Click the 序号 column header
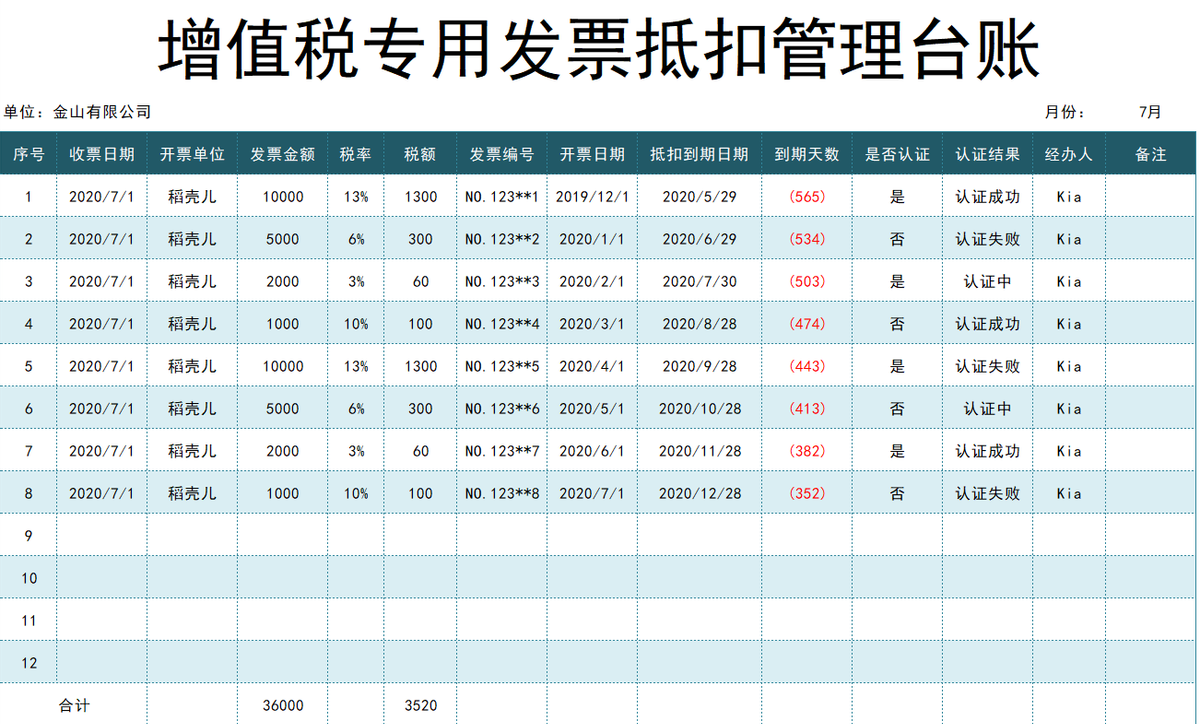 point(29,154)
